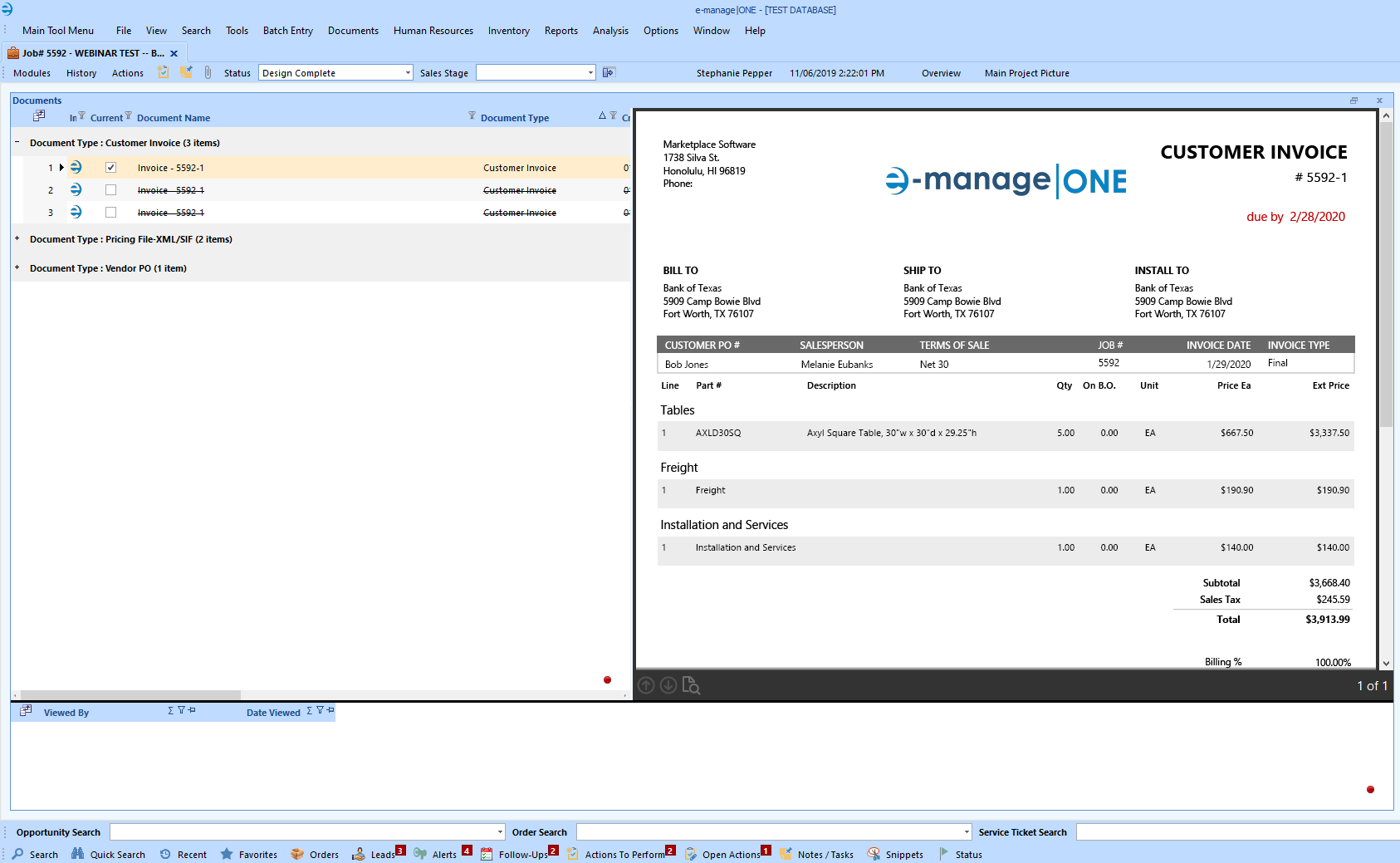This screenshot has height=863, width=1400.
Task: Check Current checkbox on row 2 invoice
Action: click(110, 190)
